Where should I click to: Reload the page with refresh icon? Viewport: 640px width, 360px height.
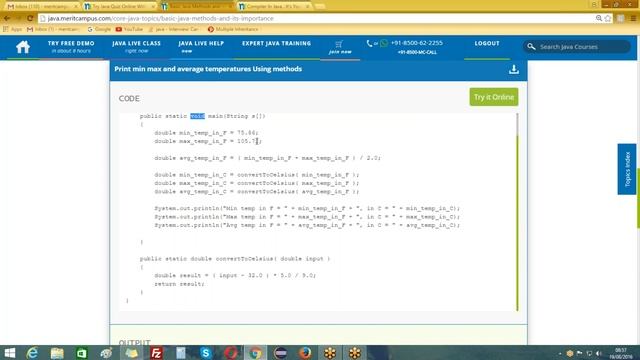click(x=30, y=18)
